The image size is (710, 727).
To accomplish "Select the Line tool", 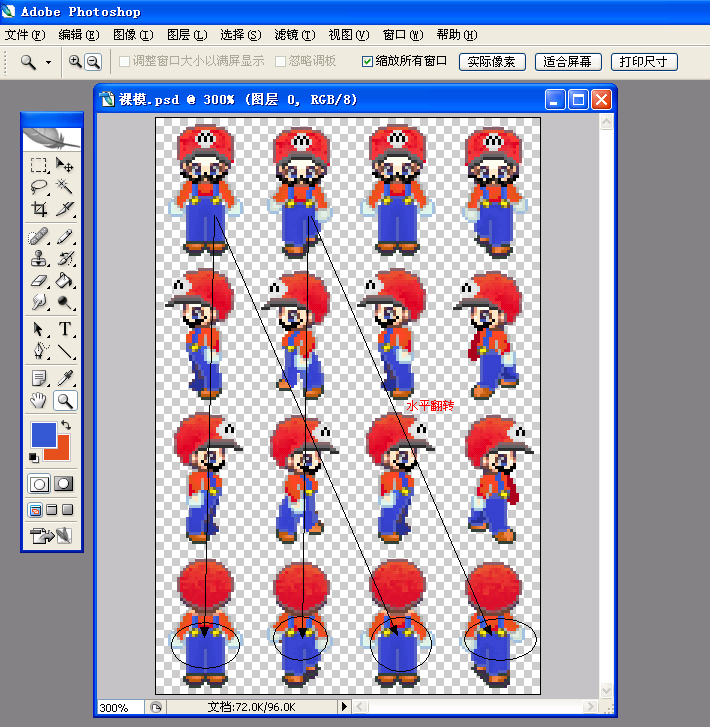I will coord(64,351).
